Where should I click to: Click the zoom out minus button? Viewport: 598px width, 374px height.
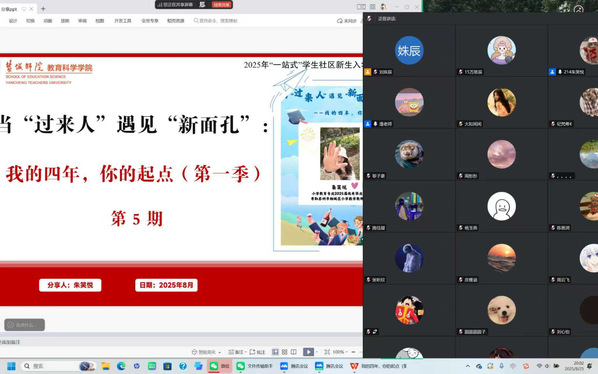point(354,352)
